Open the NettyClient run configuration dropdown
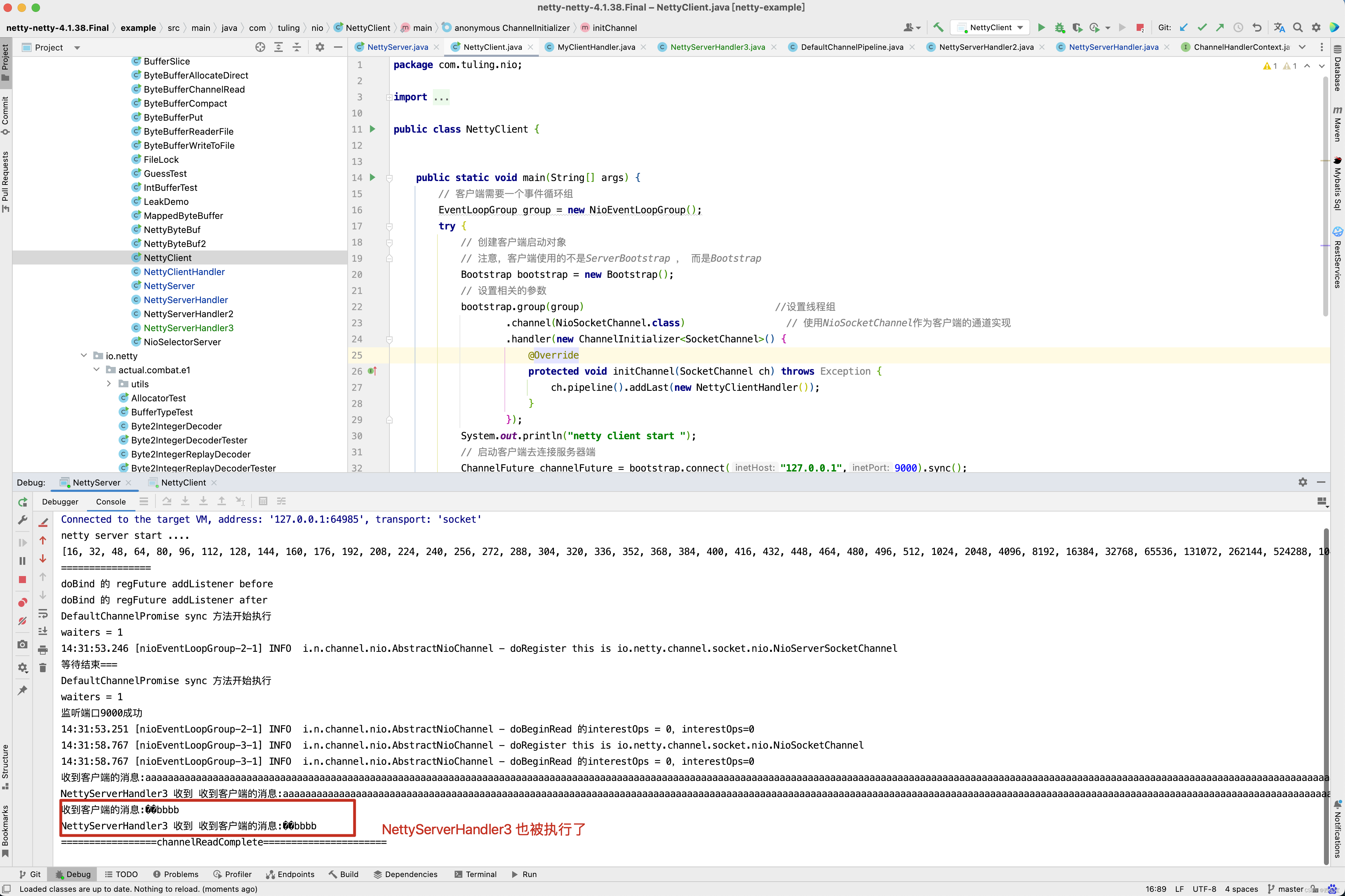This screenshot has height=896, width=1345. coord(990,27)
